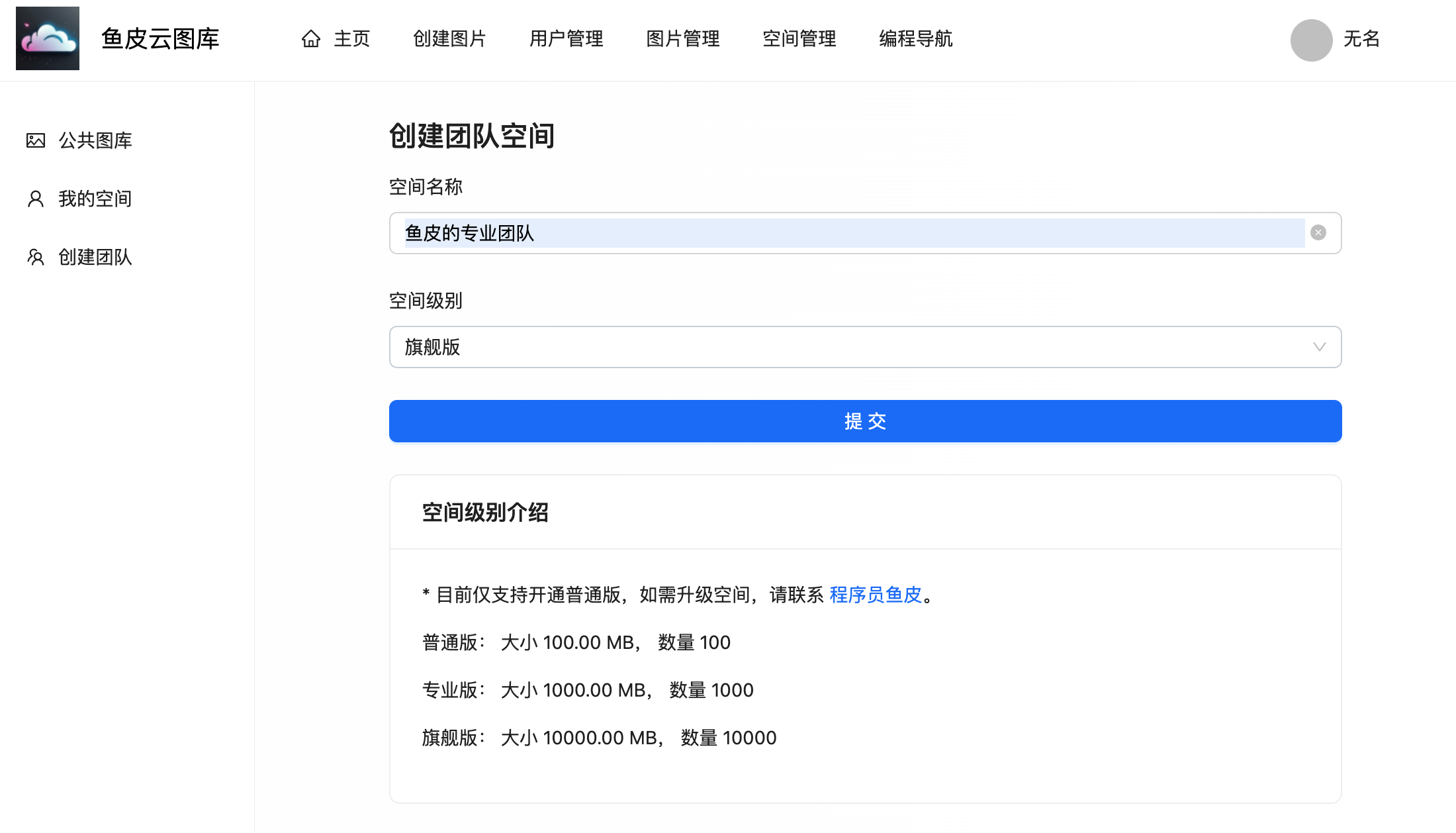Click the home icon beside 主页

click(310, 39)
